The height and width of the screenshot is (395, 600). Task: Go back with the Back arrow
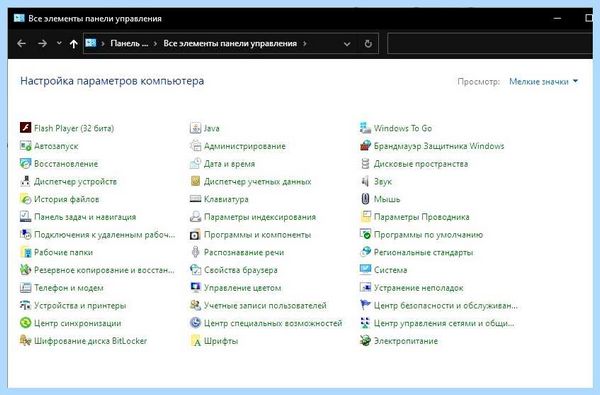coord(21,44)
